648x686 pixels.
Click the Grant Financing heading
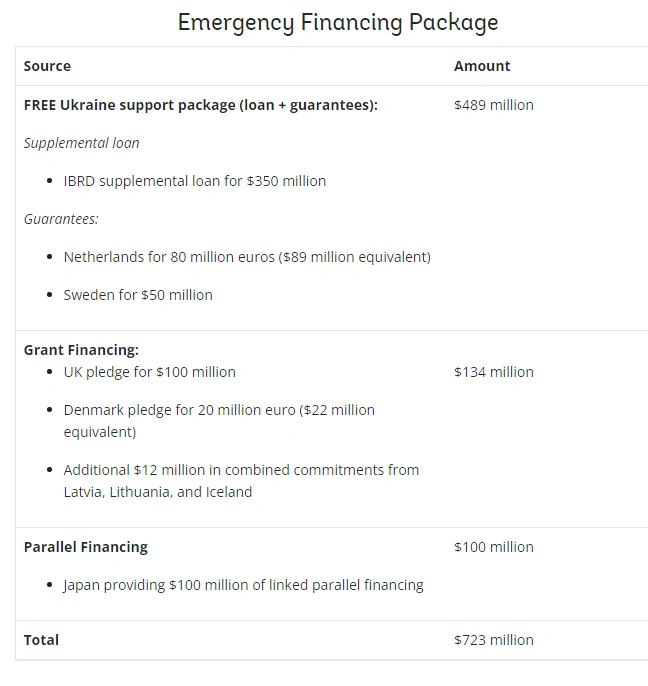[x=81, y=350]
